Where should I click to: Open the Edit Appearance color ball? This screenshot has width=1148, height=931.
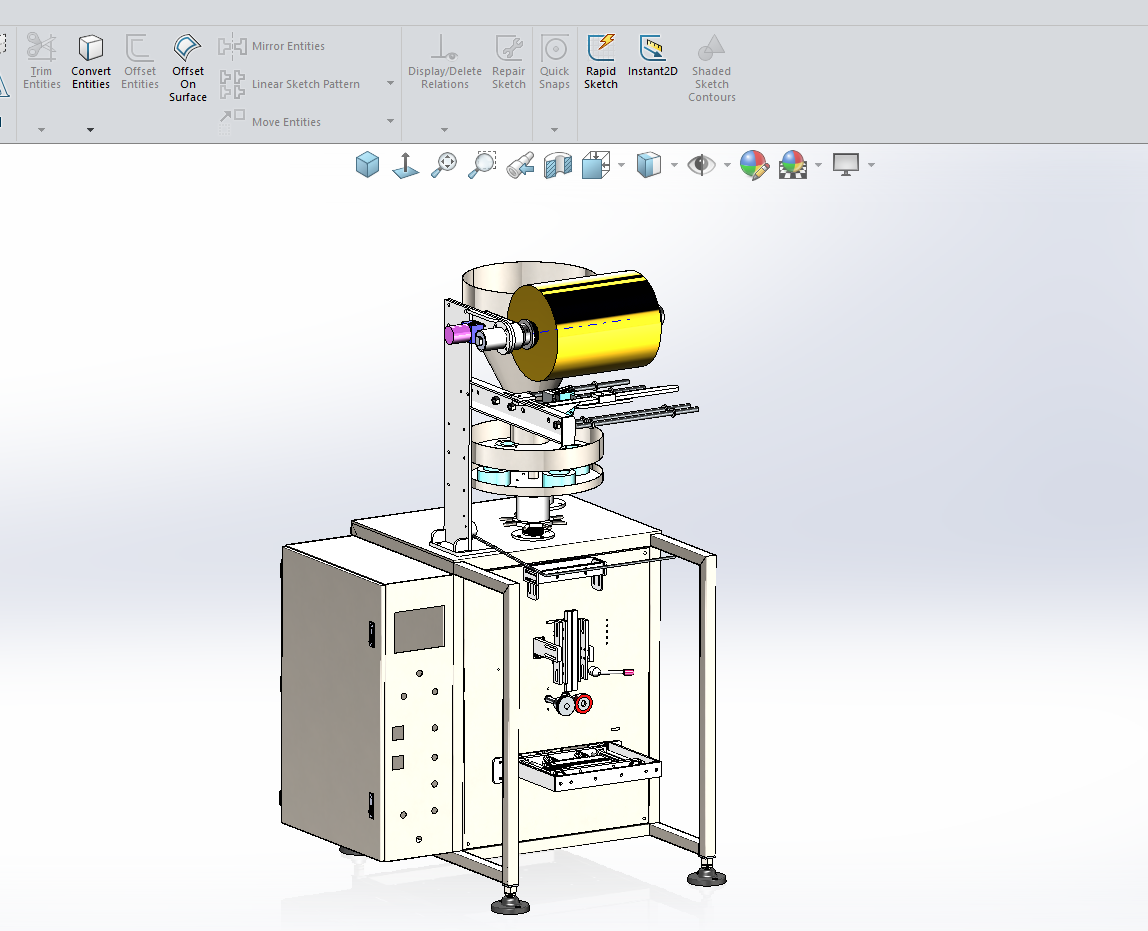754,165
